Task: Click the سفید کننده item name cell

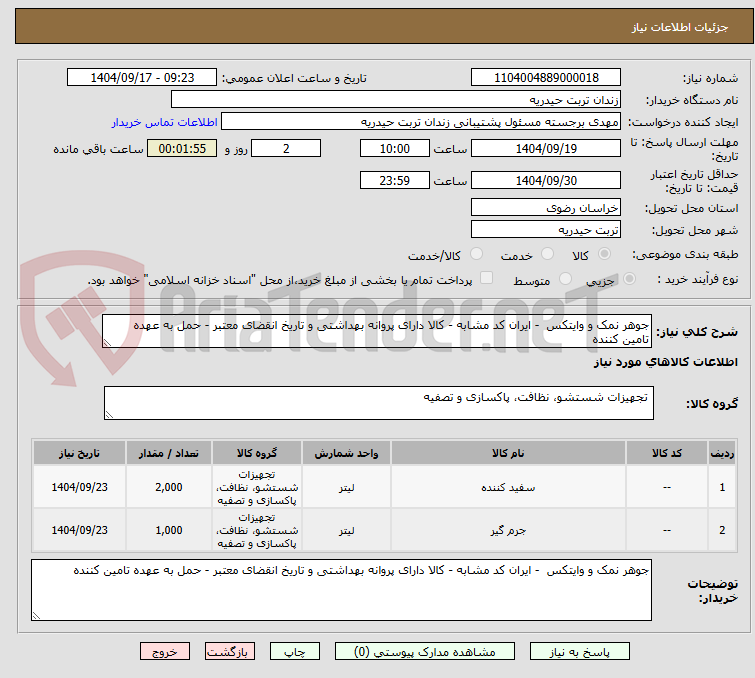Action: tap(508, 487)
